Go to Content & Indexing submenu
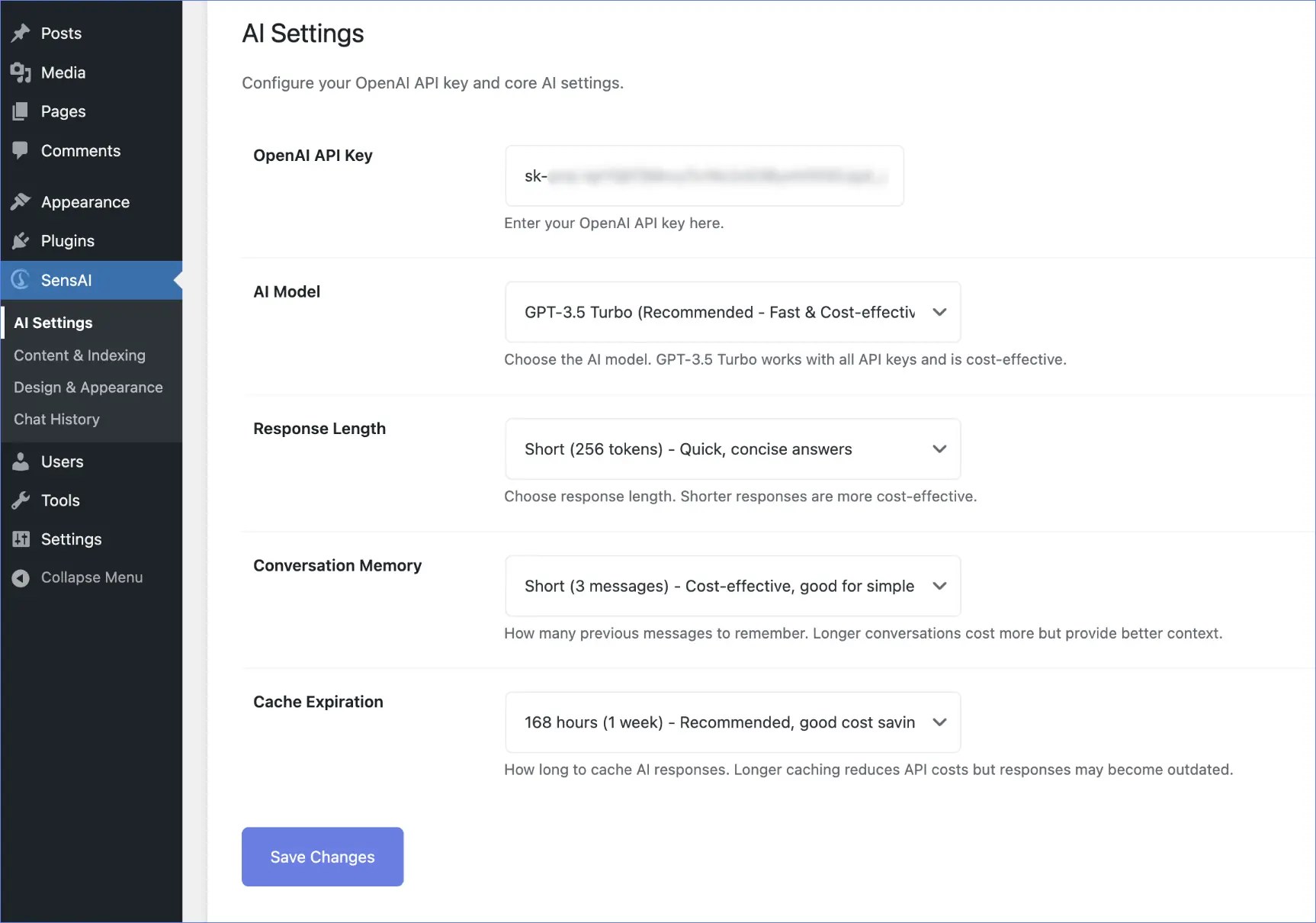1316x923 pixels. click(79, 355)
